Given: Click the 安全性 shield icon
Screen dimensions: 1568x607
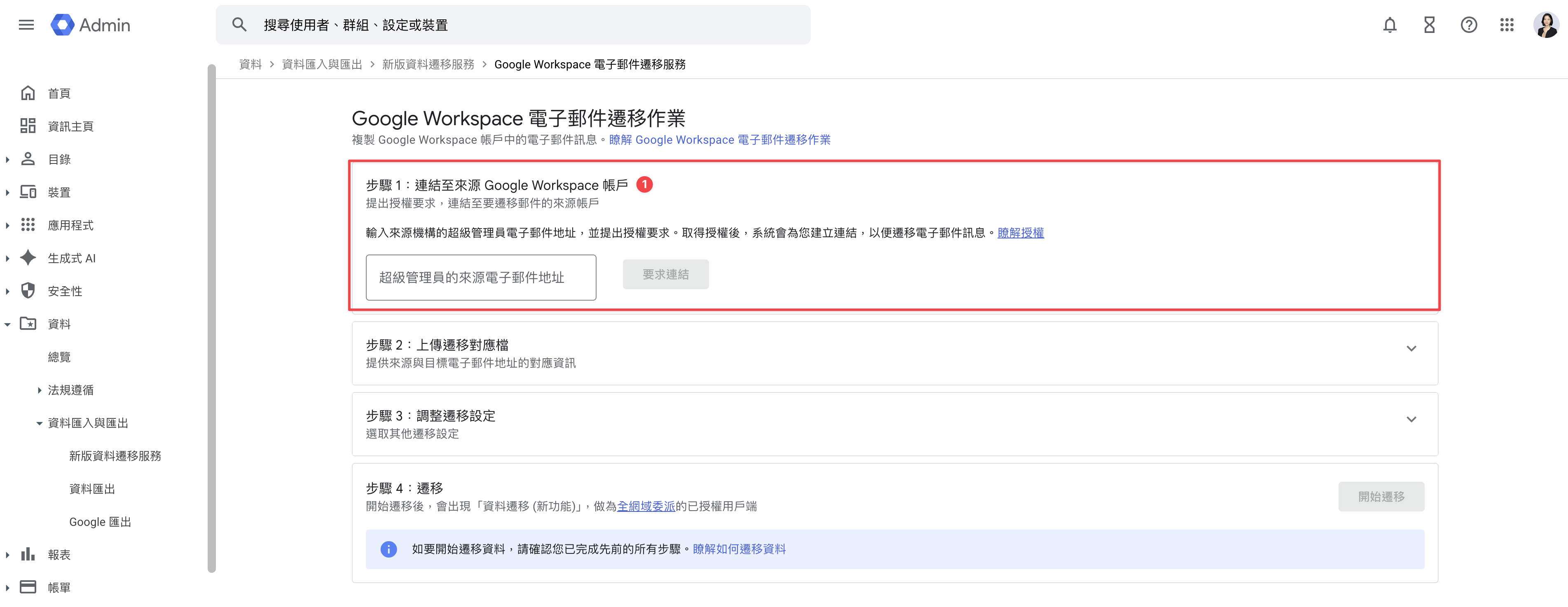Looking at the screenshot, I should 28,290.
